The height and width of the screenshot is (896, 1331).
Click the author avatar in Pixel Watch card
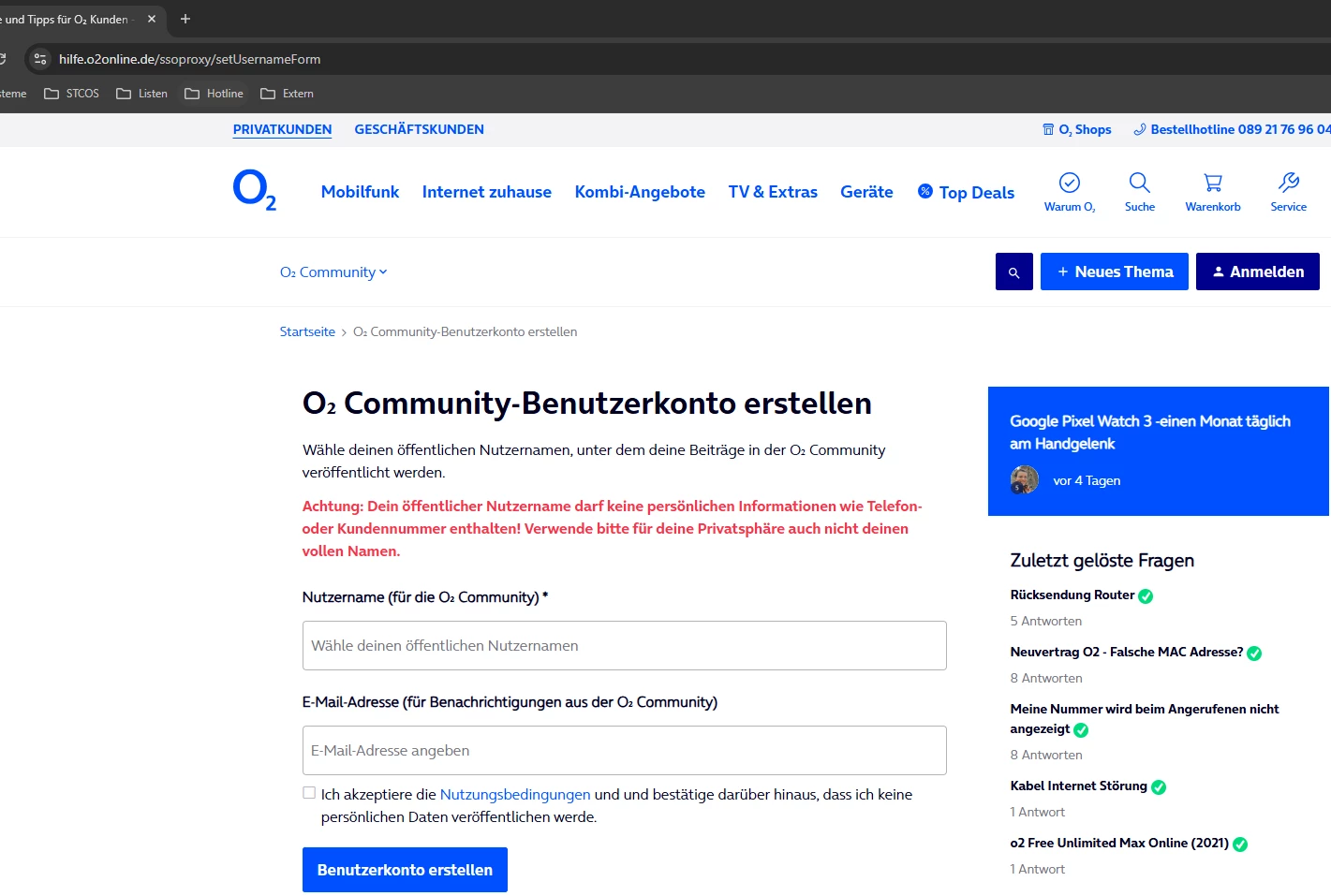(1025, 480)
